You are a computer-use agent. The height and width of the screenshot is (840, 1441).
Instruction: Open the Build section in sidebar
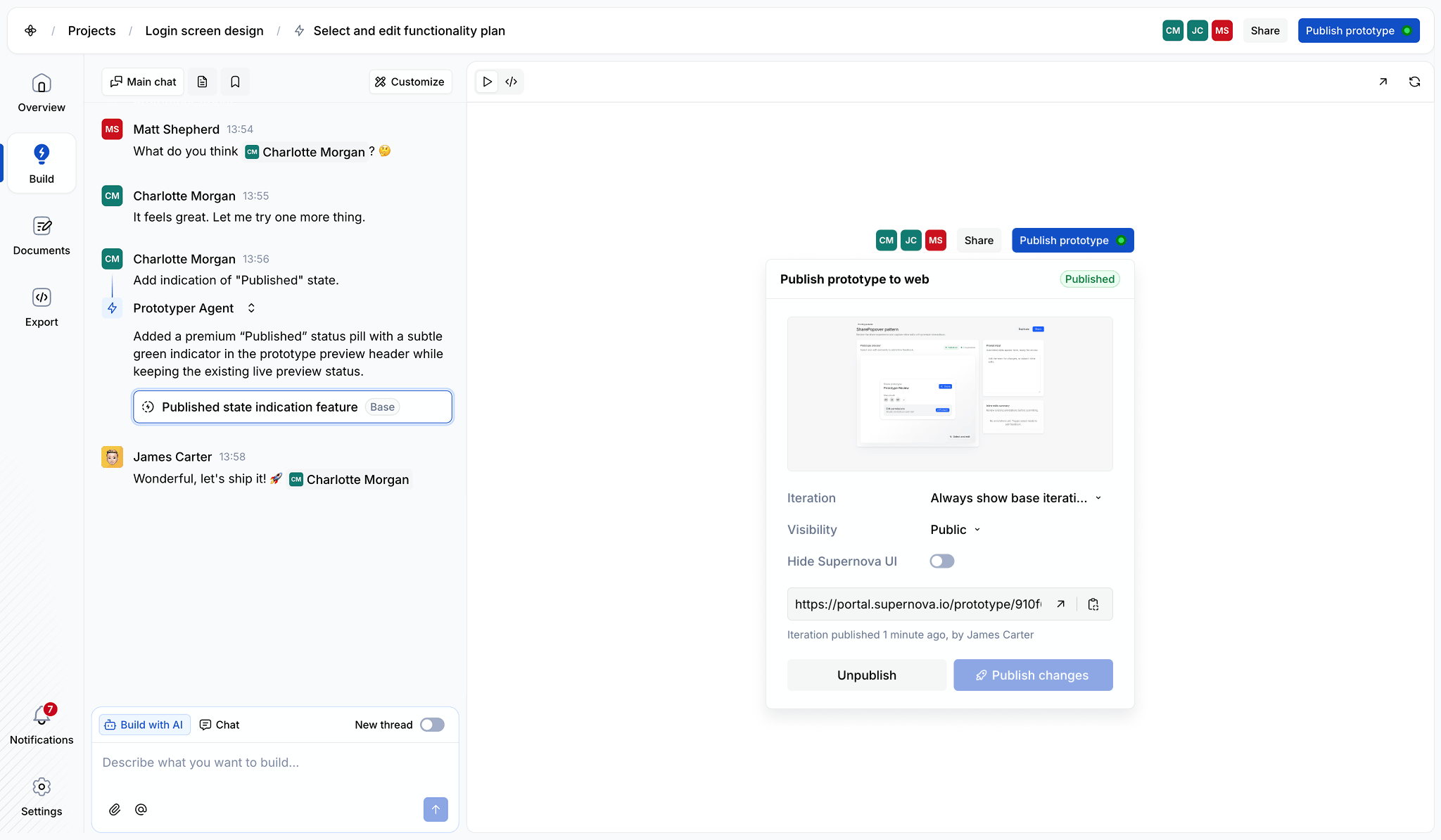pos(42,163)
